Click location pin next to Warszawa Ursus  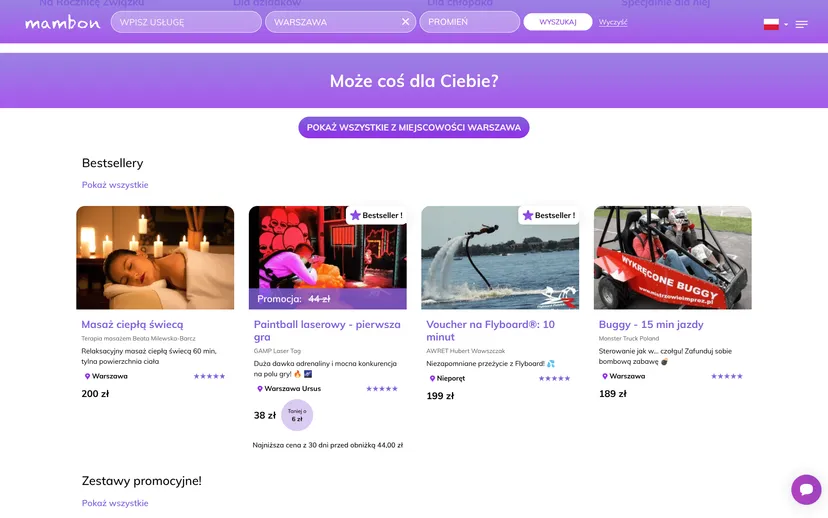260,389
